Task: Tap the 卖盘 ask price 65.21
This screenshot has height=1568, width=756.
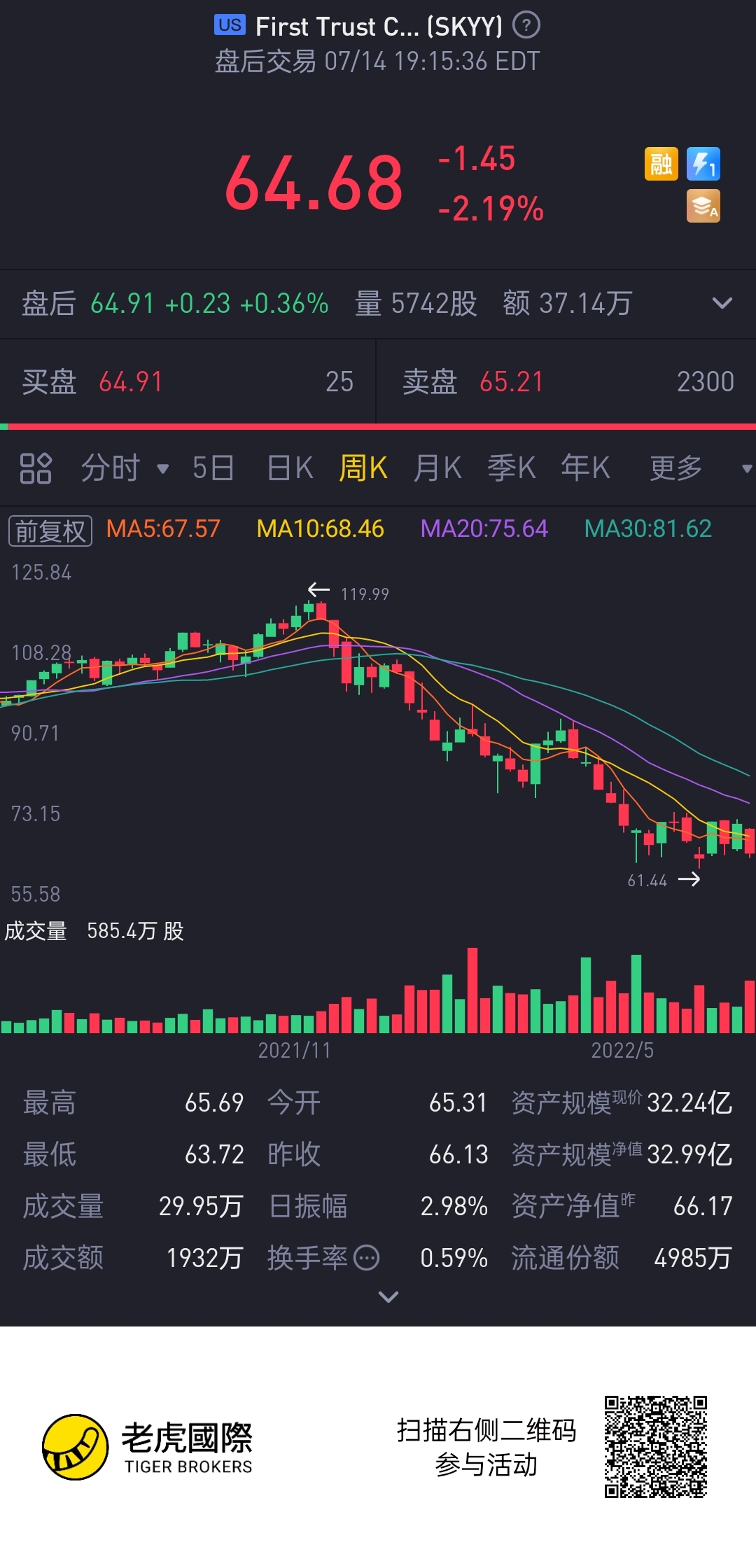Action: pos(512,382)
